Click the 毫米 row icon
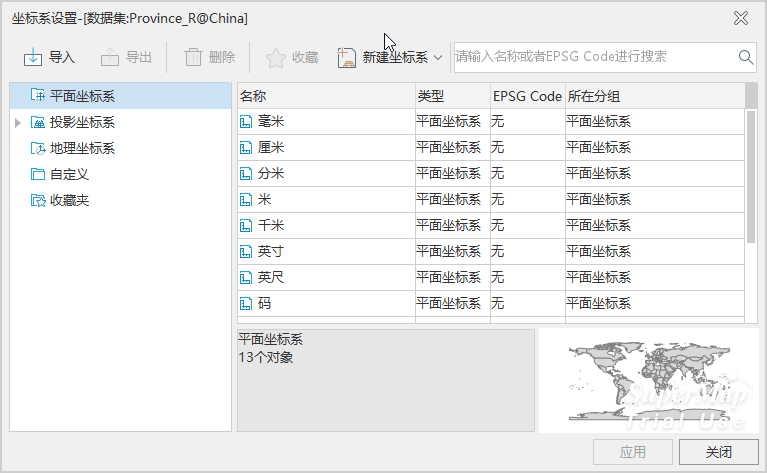The image size is (767, 473). (x=247, y=122)
